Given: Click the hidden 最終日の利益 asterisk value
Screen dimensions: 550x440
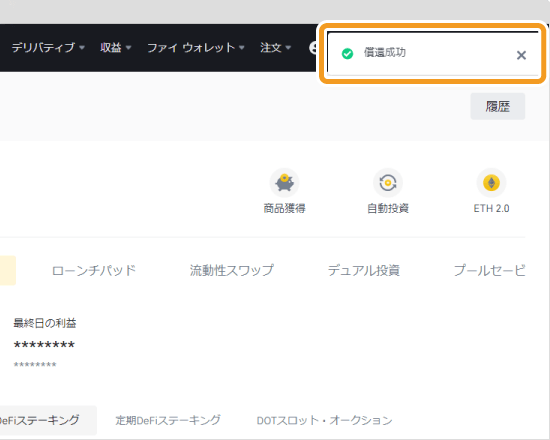Looking at the screenshot, I should [x=44, y=345].
